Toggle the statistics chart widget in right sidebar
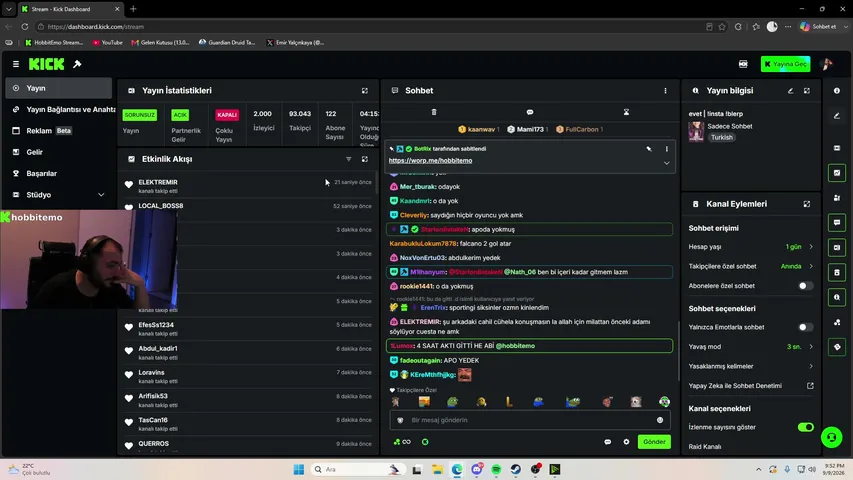This screenshot has height=480, width=853. pyautogui.click(x=837, y=173)
